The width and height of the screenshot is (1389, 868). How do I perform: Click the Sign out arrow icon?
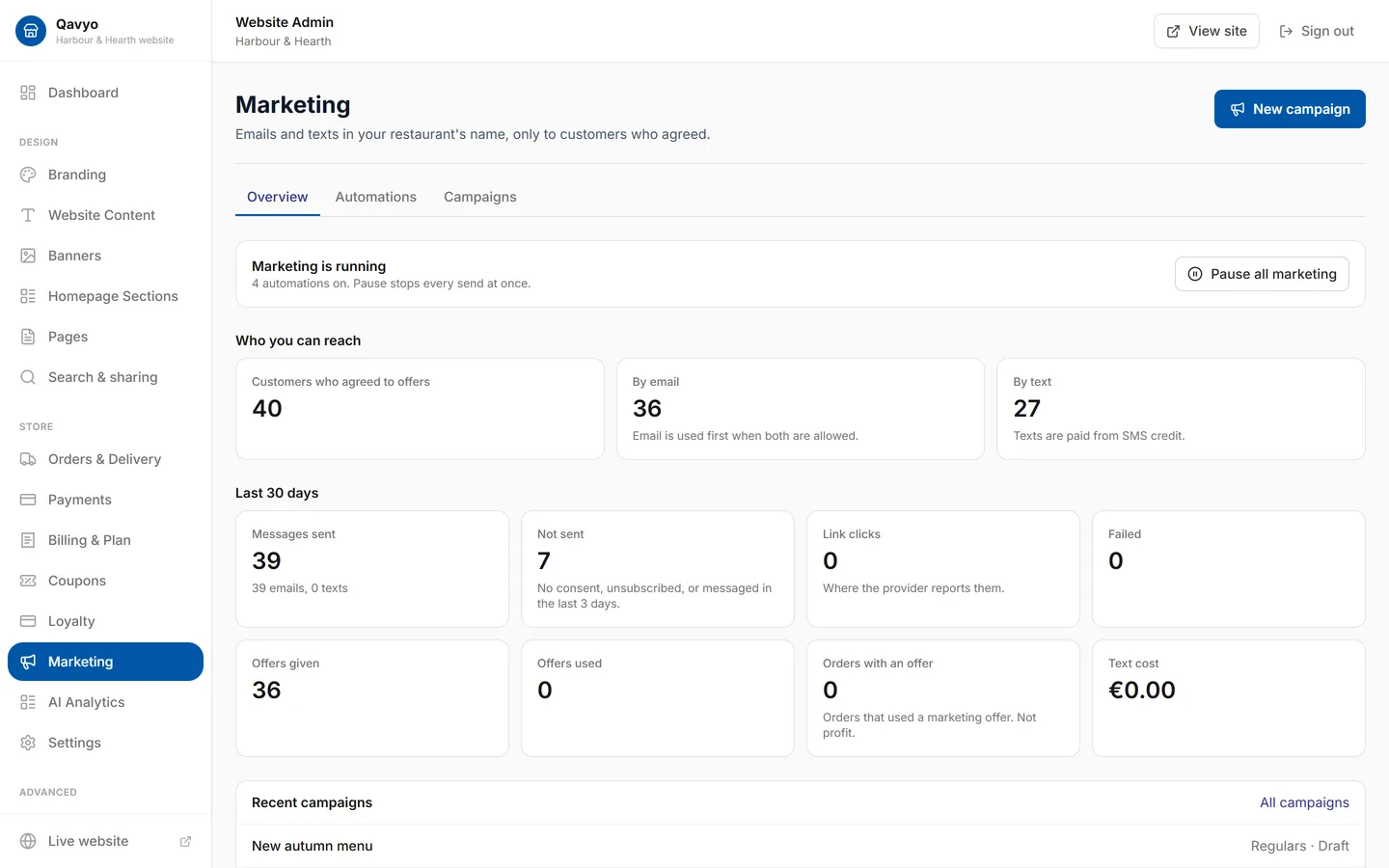coord(1286,31)
